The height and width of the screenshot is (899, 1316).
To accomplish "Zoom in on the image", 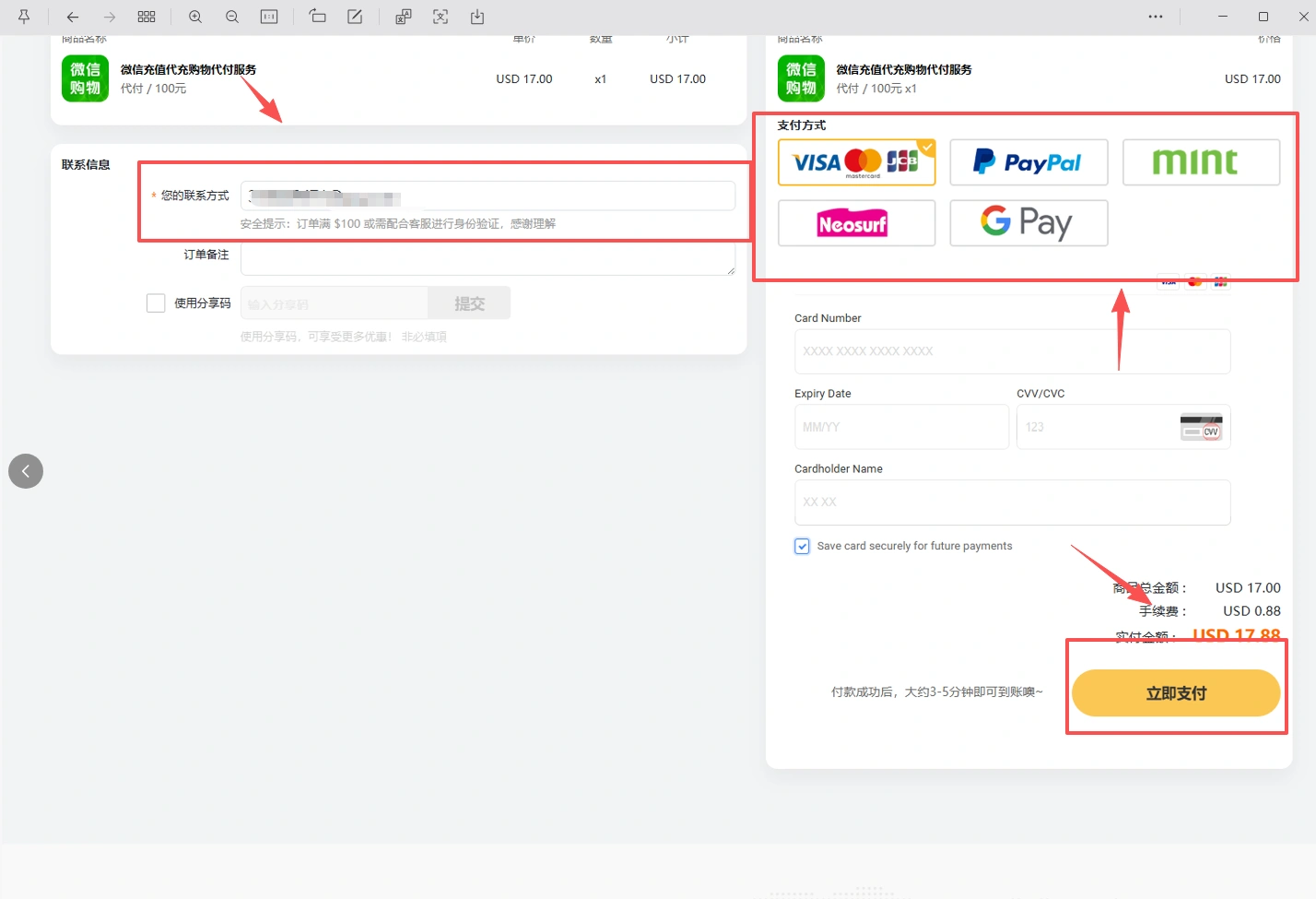I will tap(195, 17).
